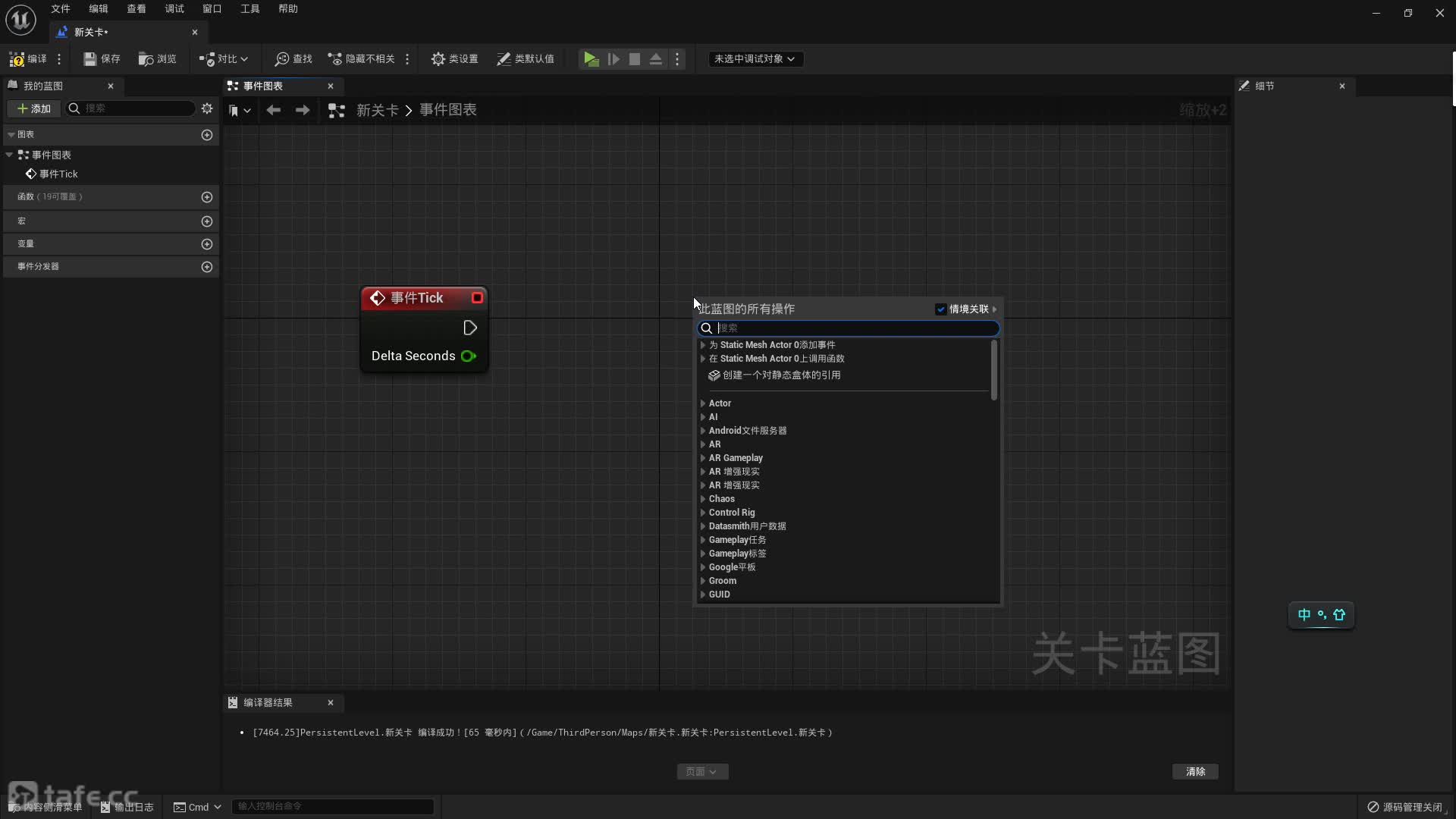The width and height of the screenshot is (1456, 819).
Task: Open the 窗口 menu
Action: (x=212, y=9)
